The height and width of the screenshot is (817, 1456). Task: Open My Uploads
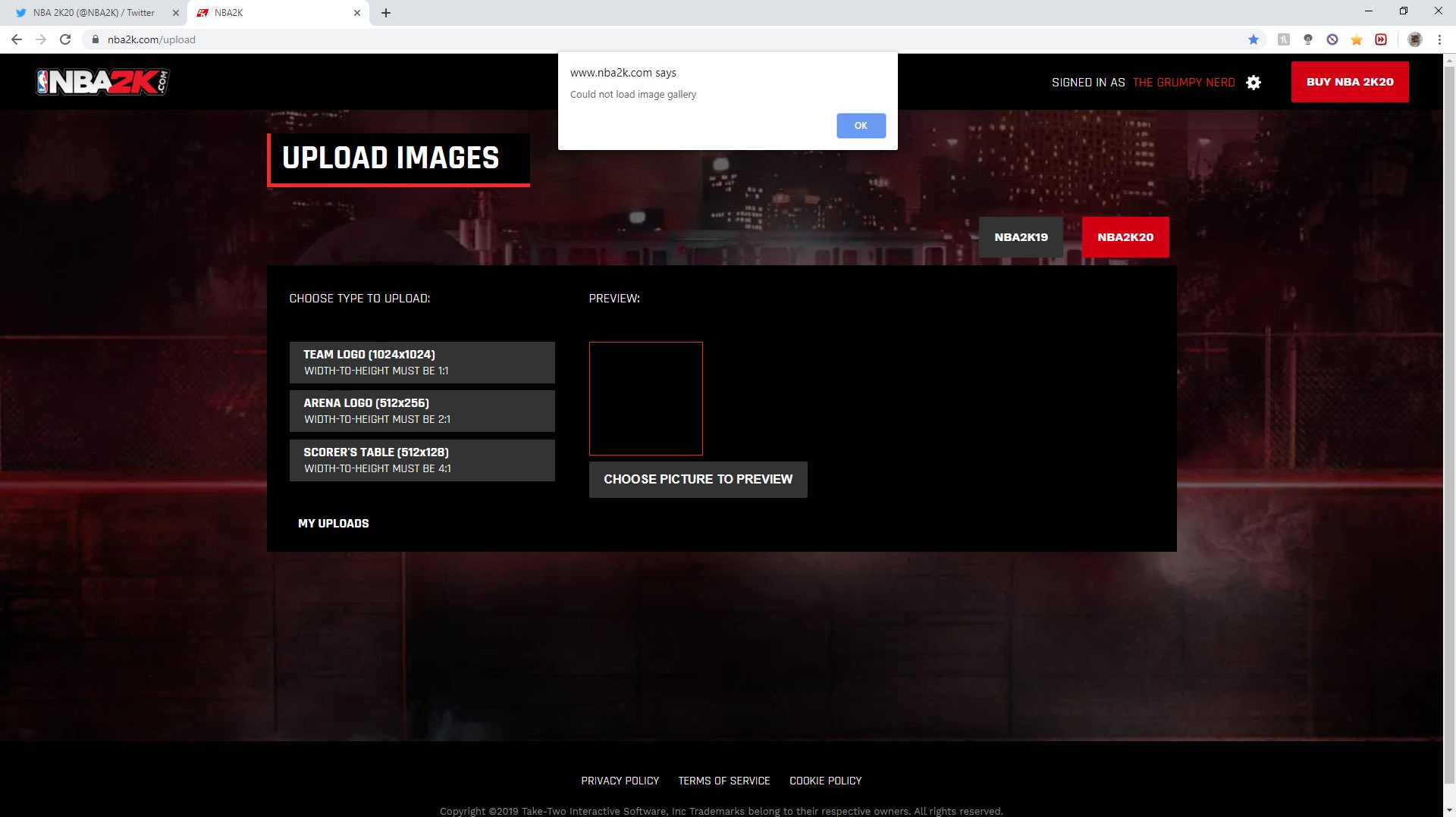pyautogui.click(x=334, y=524)
